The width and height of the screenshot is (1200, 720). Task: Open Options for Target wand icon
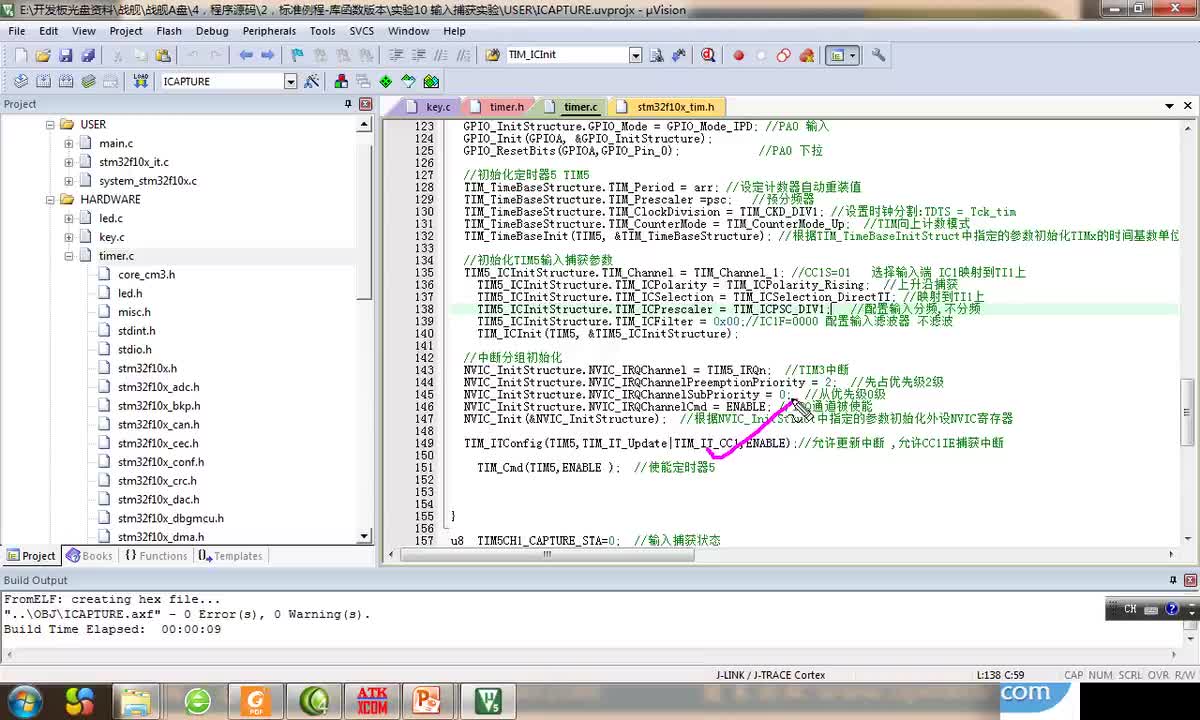[x=312, y=81]
